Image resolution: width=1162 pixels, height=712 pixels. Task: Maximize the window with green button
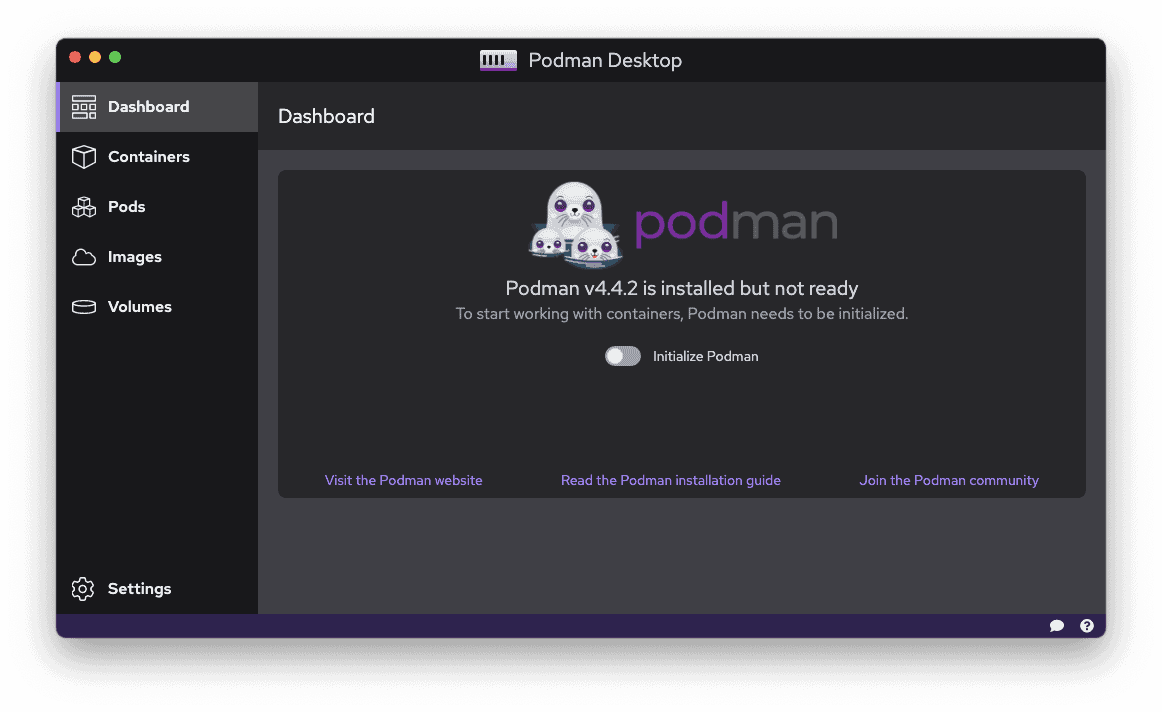point(115,58)
